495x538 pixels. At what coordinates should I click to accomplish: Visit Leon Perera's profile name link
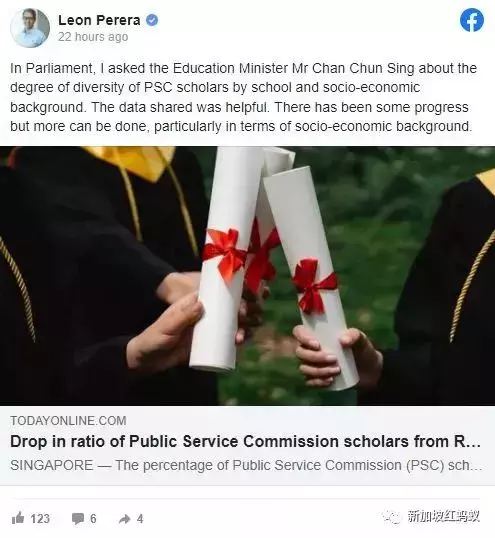pyautogui.click(x=99, y=20)
